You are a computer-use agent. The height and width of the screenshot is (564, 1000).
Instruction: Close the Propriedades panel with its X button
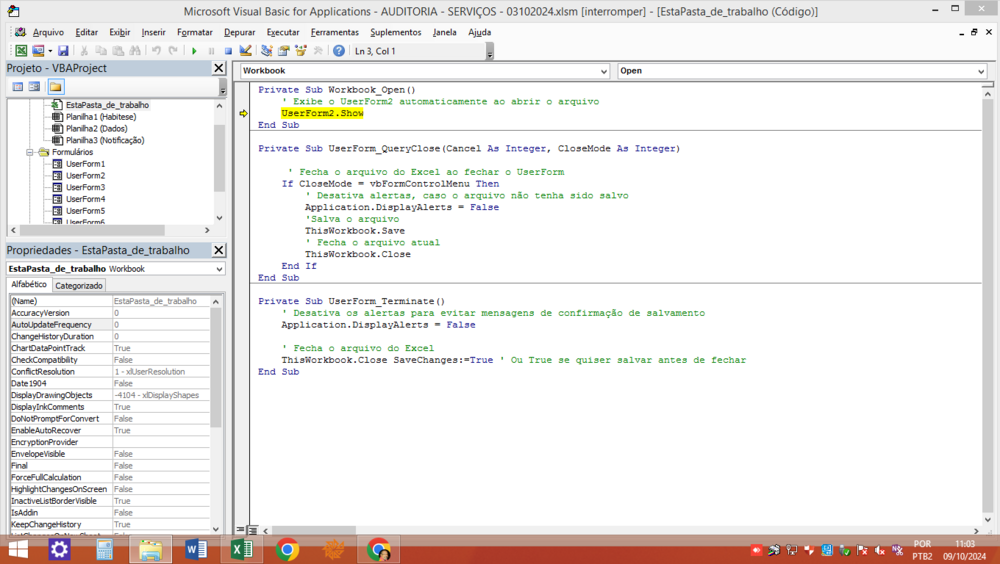click(x=219, y=250)
